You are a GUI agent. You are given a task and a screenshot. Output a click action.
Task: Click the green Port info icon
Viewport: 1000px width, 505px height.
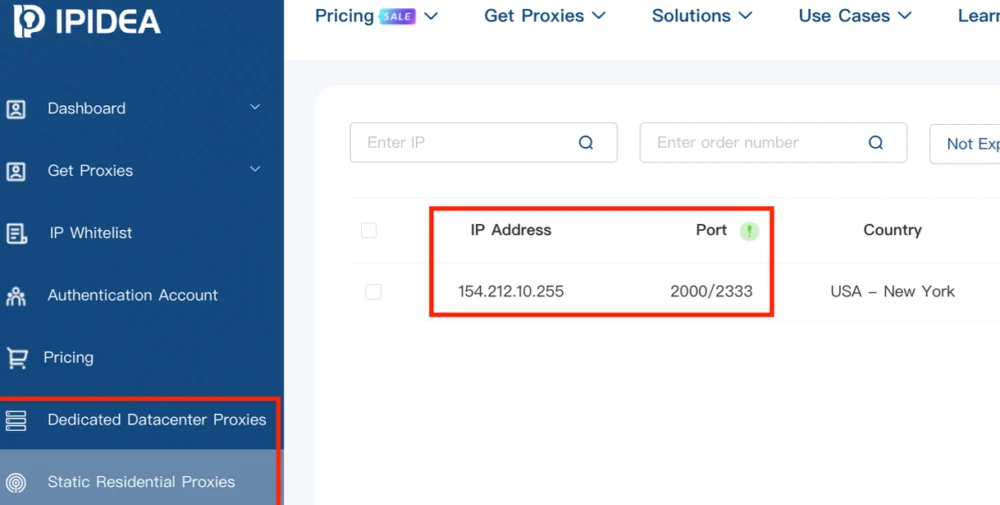click(749, 231)
